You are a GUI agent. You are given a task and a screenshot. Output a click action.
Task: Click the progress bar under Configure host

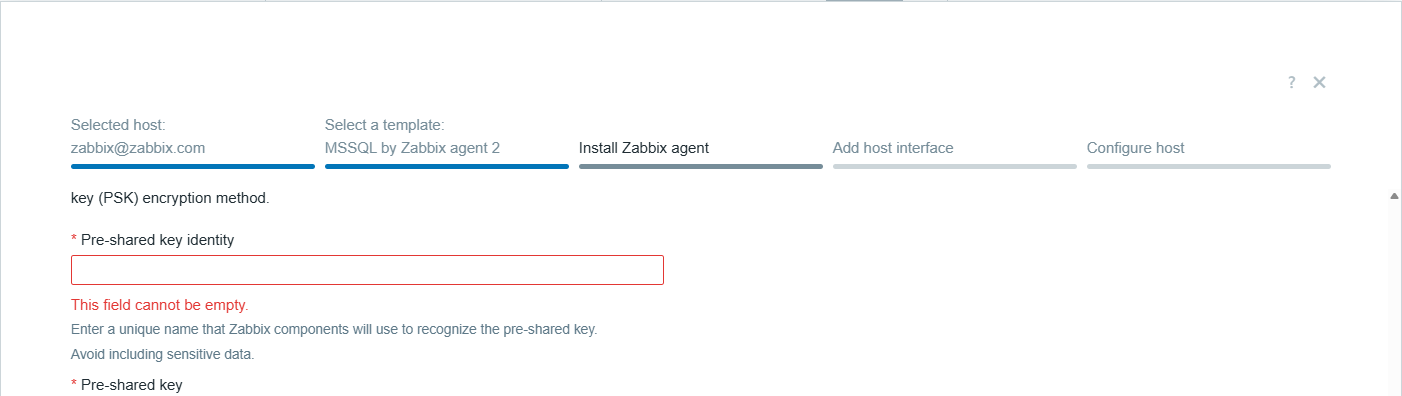click(1209, 166)
